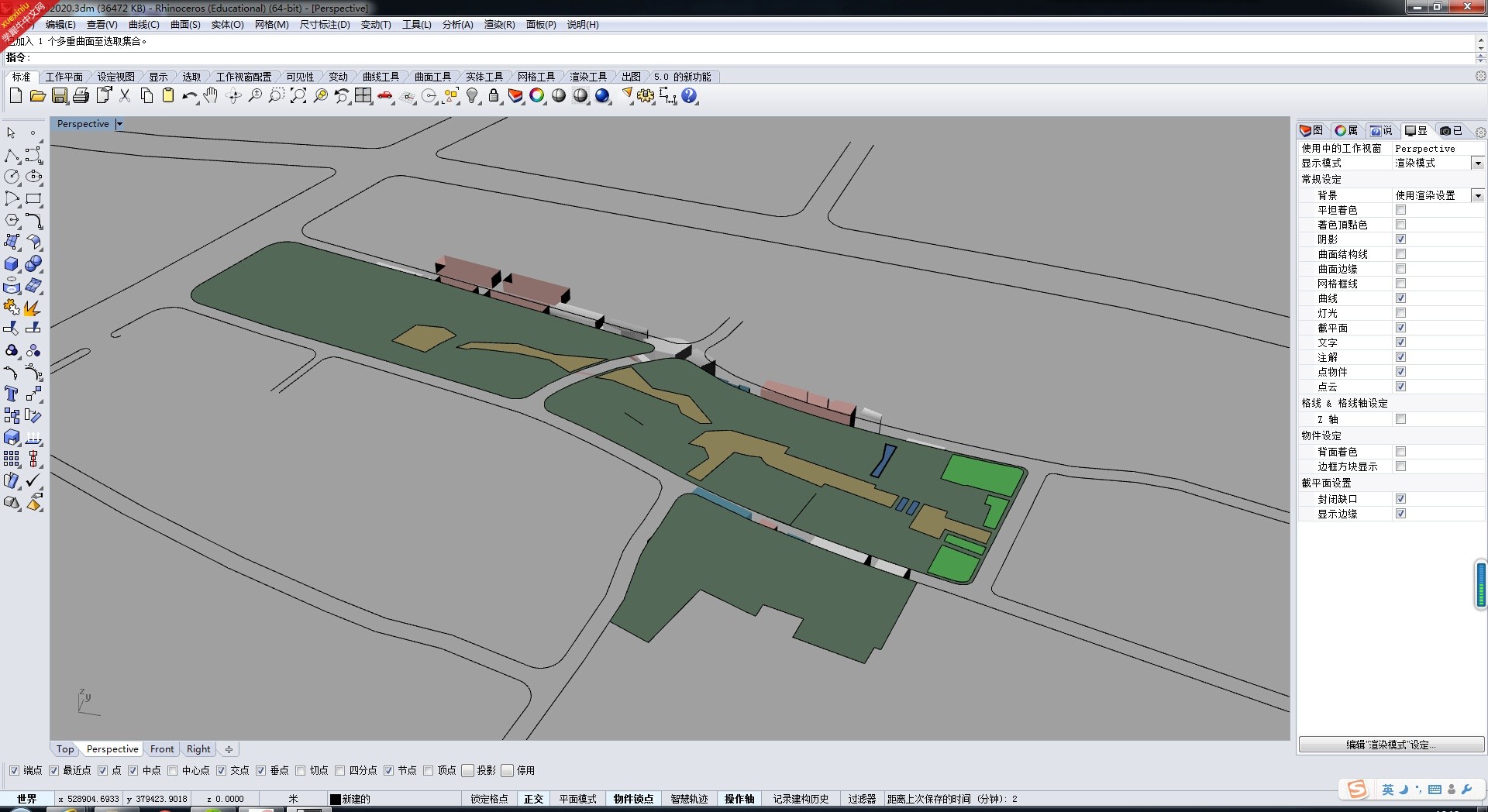Screen dimensions: 1488x812
Task: Toggle the 端点 osnap checkbox
Action: [14, 770]
